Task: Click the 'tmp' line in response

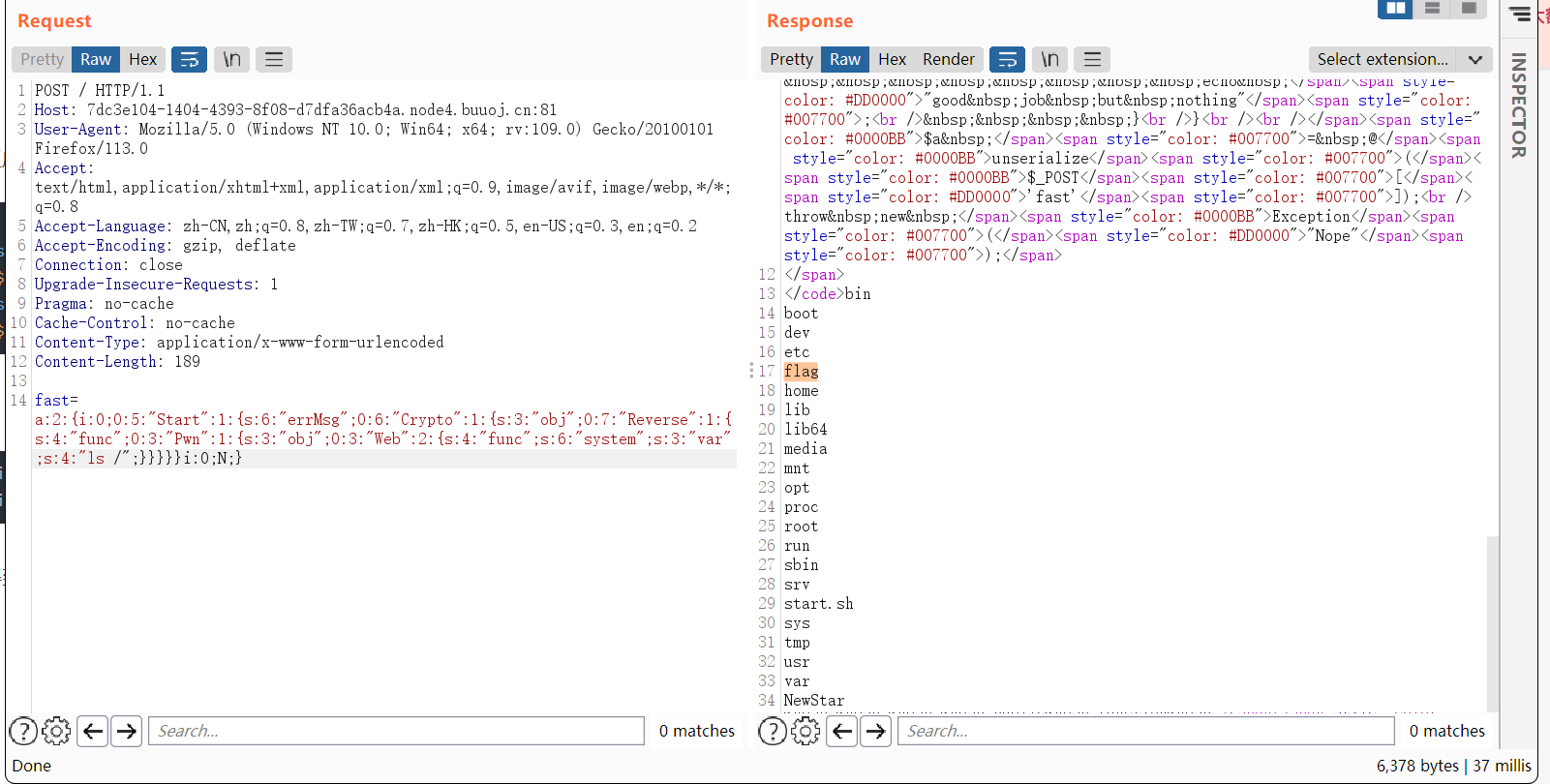Action: click(797, 643)
